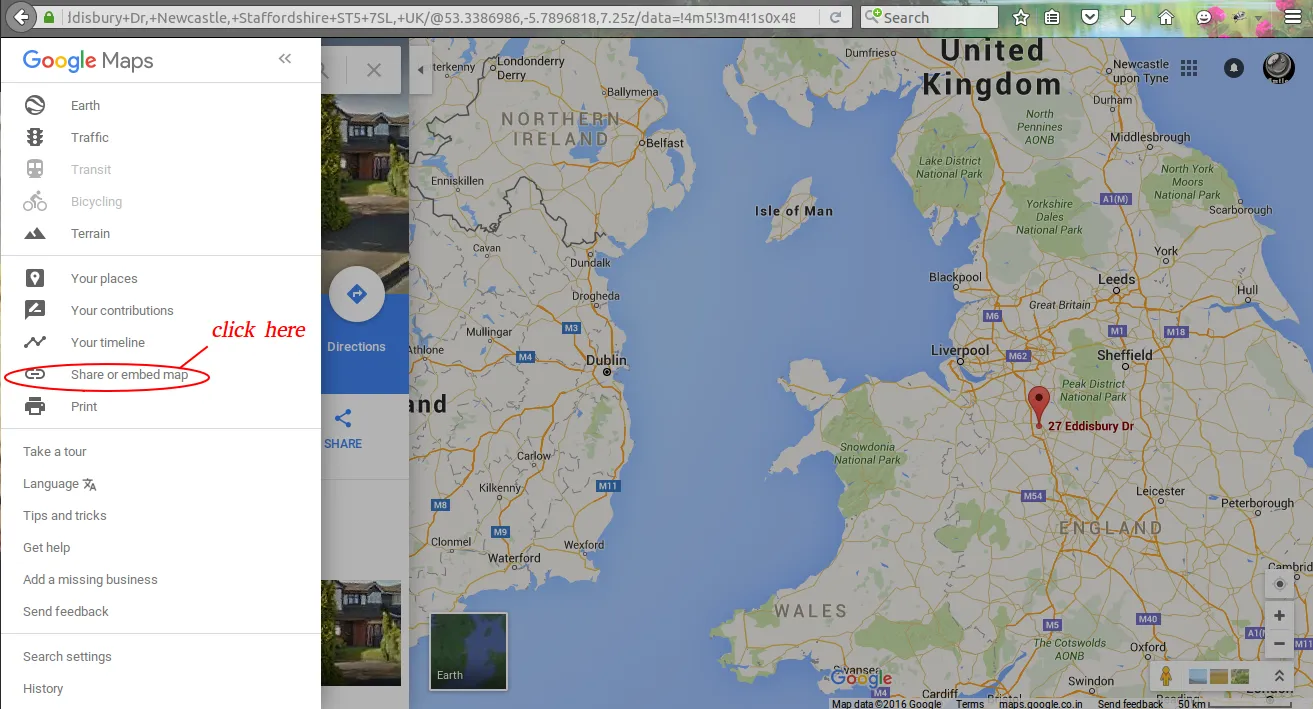Click the Terms link on map footer
Viewport: 1313px width, 709px height.
point(970,704)
